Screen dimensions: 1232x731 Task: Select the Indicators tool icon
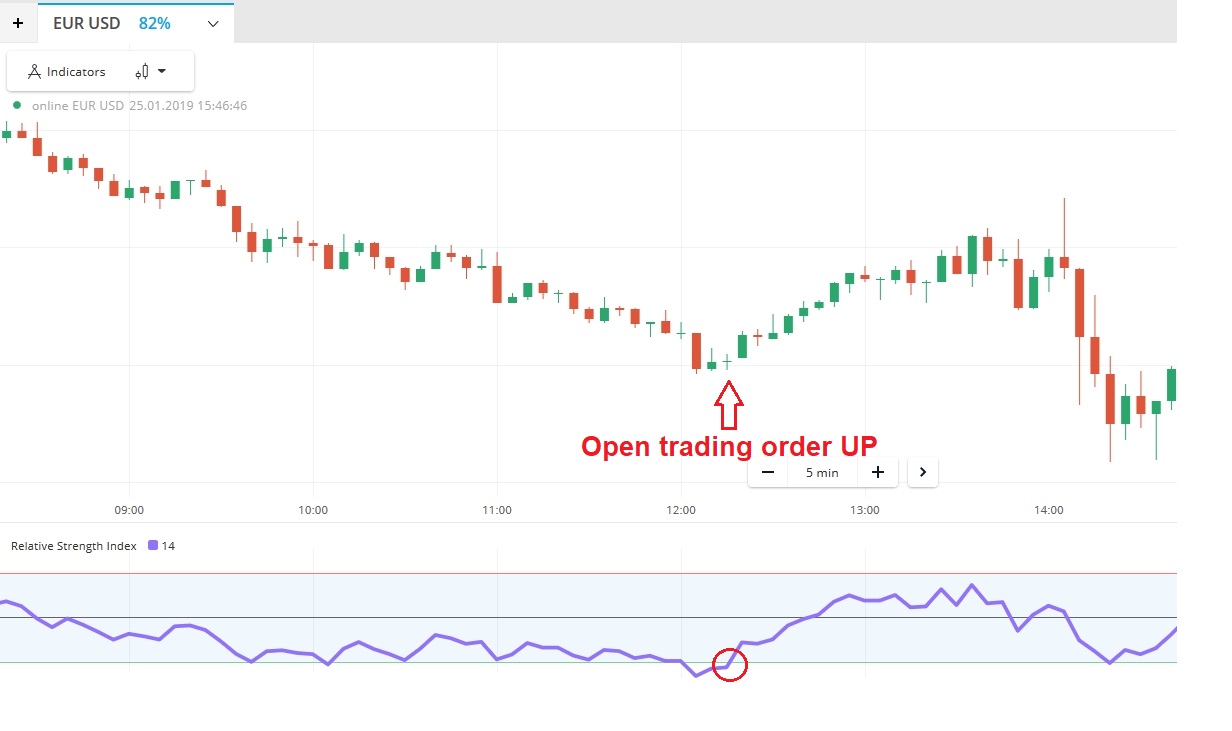pyautogui.click(x=34, y=71)
